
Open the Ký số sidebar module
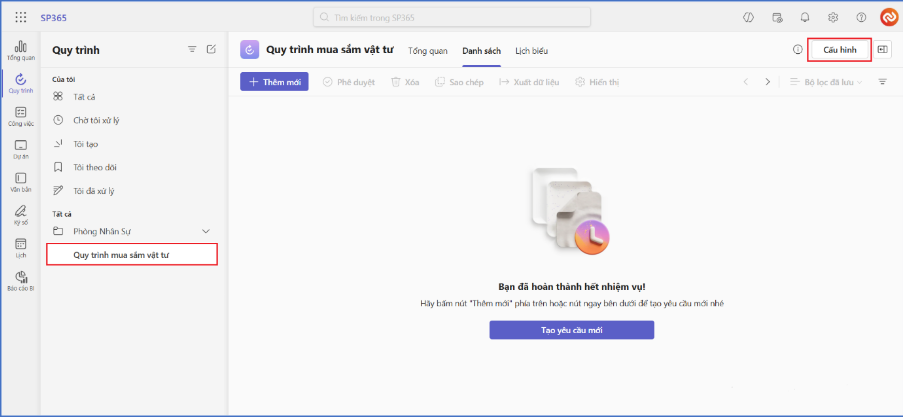[x=21, y=214]
